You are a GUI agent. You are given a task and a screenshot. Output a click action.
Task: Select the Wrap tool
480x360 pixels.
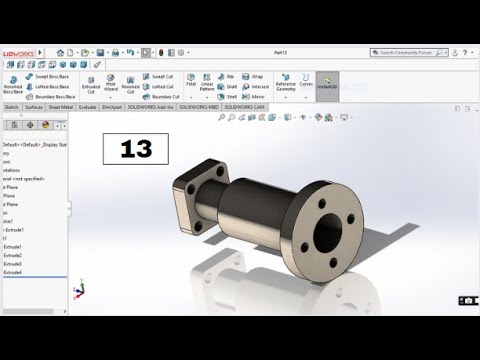[252, 77]
